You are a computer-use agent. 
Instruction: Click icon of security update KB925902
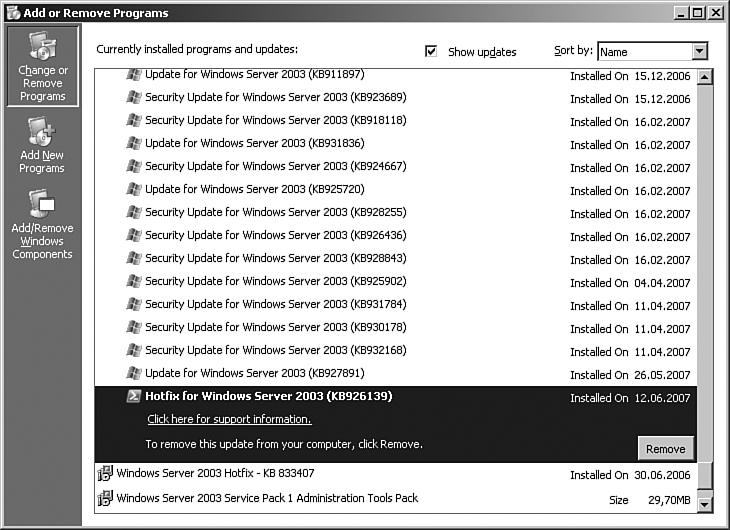[134, 281]
